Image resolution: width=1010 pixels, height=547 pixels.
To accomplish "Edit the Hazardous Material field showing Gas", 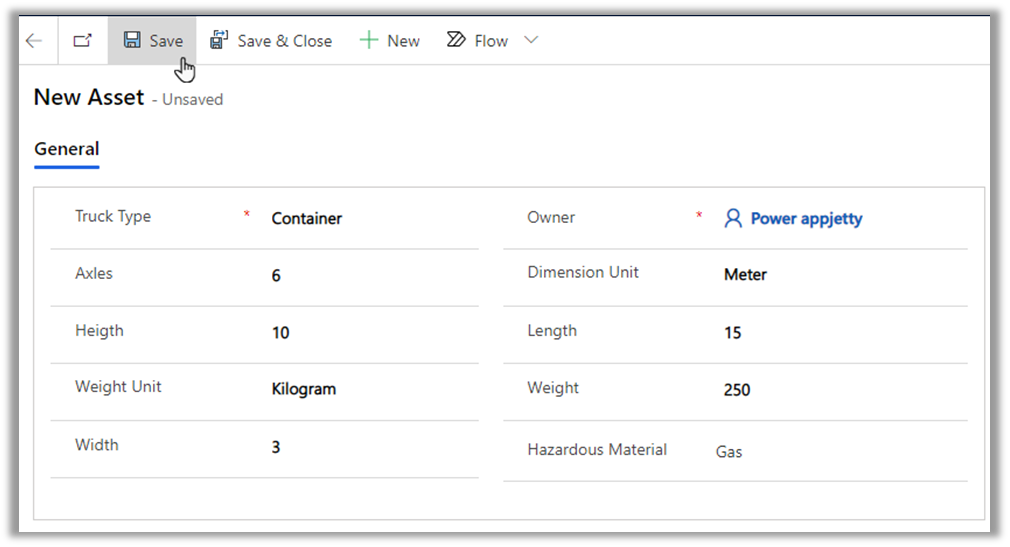I will click(x=729, y=451).
